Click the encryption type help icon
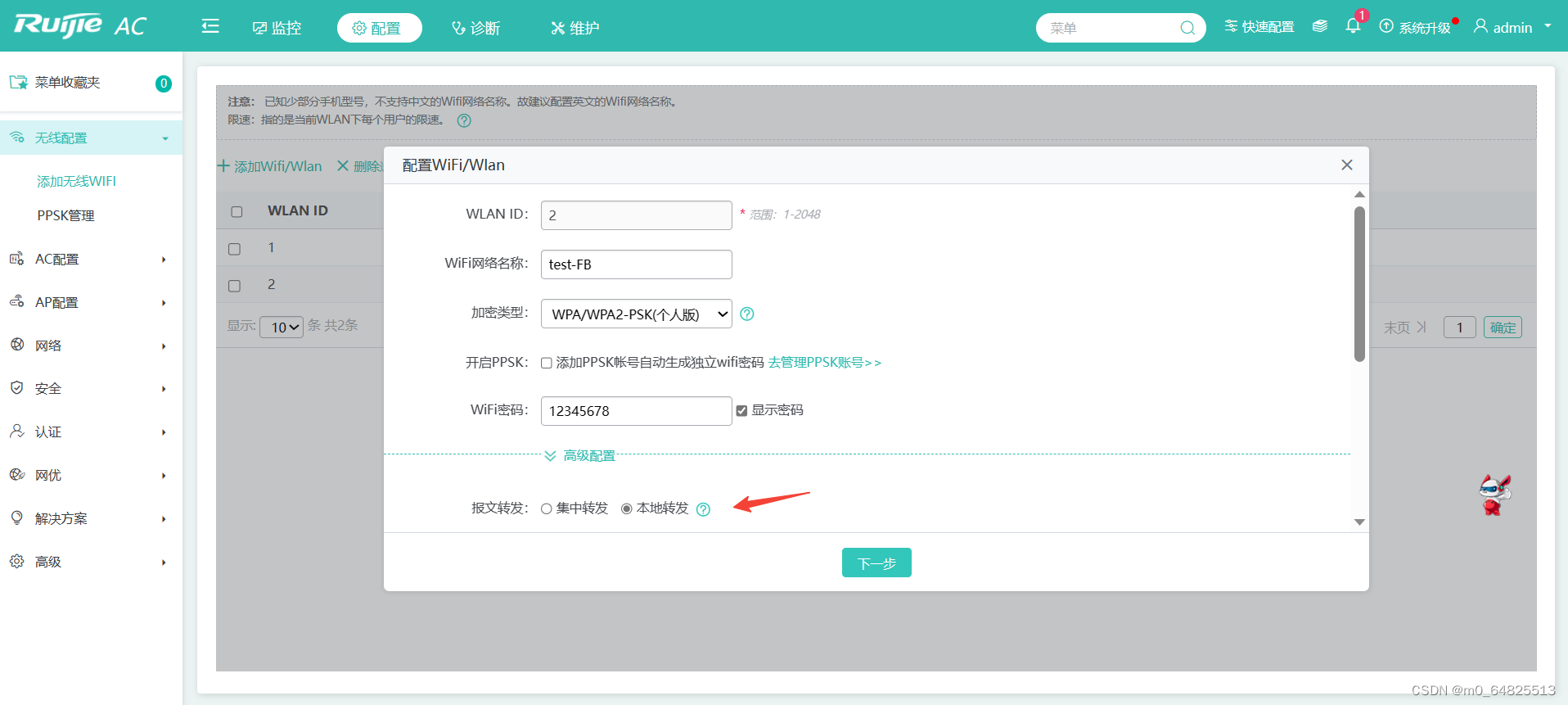Image resolution: width=1568 pixels, height=705 pixels. [747, 314]
